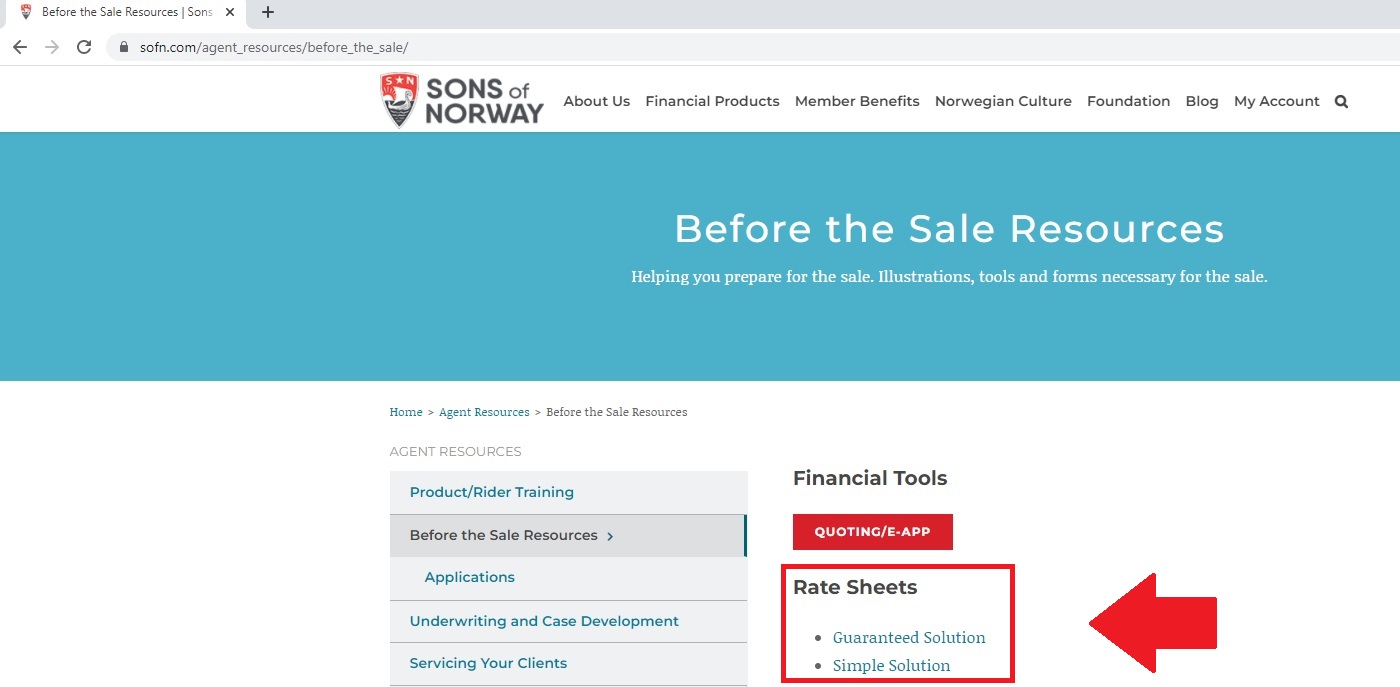The image size is (1400, 687).
Task: Select Product/Rider Training in the sidebar
Action: click(568, 492)
